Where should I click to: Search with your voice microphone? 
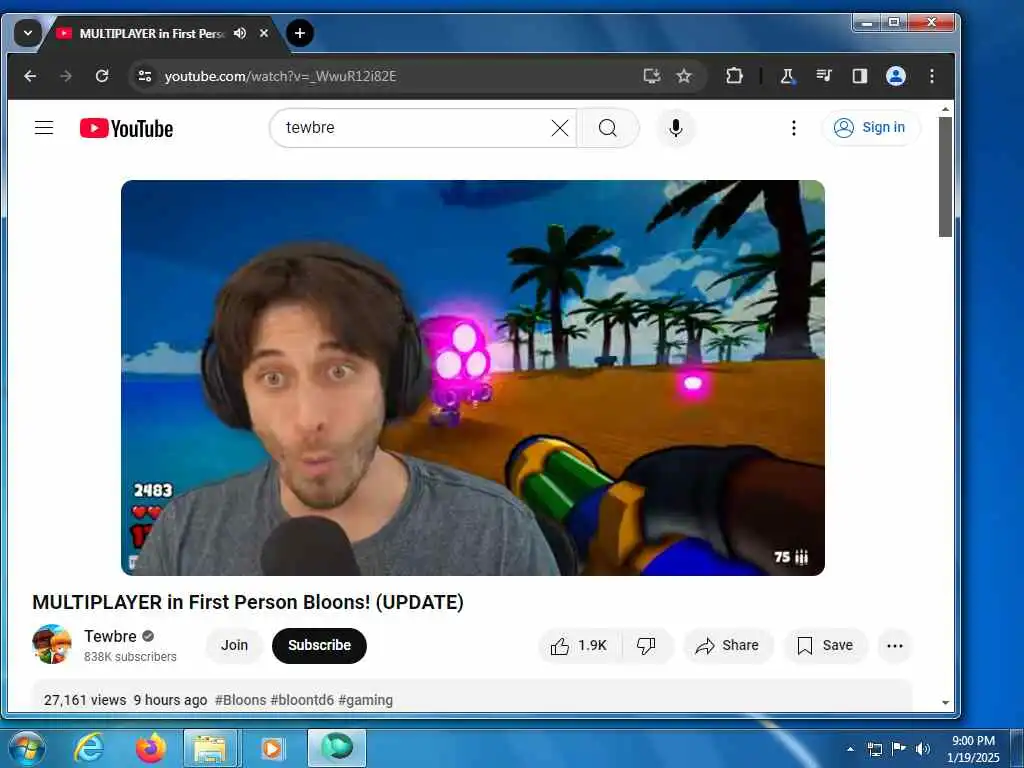(x=676, y=127)
